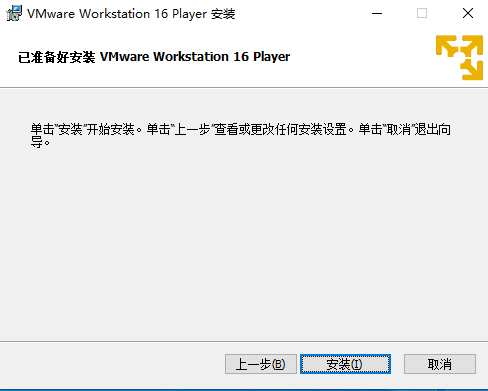Open the installer icon system menu in title bar
The height and width of the screenshot is (391, 488).
[x=14, y=13]
